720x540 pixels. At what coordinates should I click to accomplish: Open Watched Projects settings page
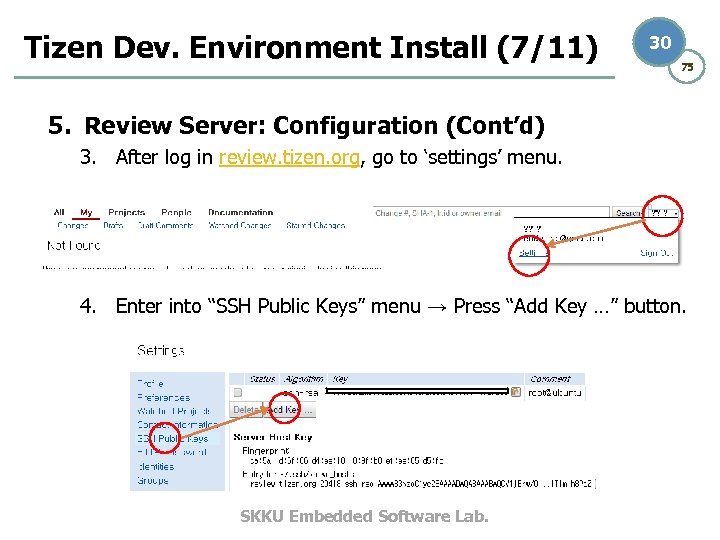click(174, 411)
